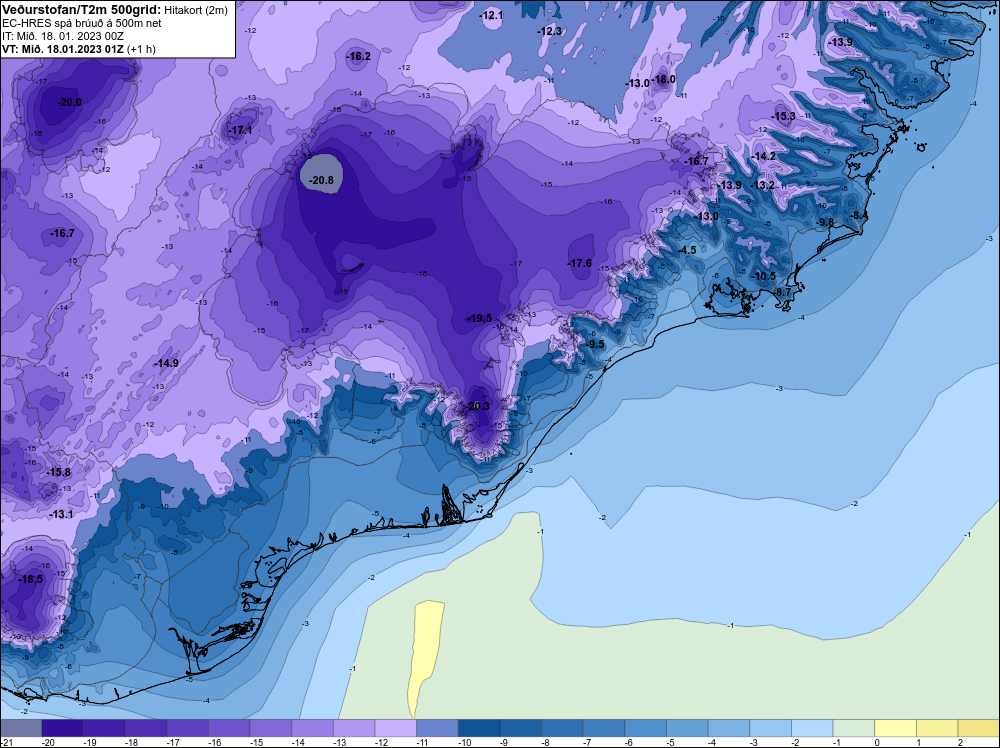
Task: Select the -17.1 temperature label
Action: coord(240,130)
